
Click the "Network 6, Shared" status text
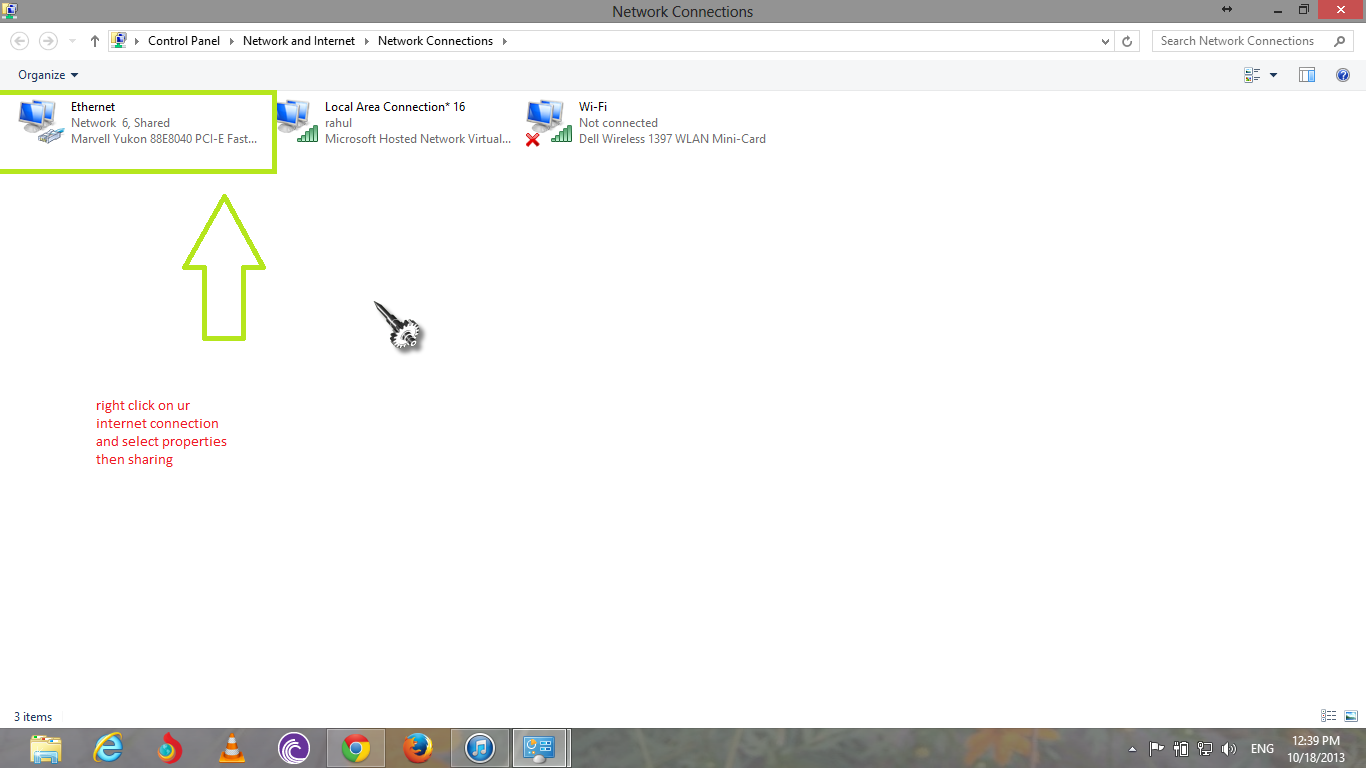point(120,123)
